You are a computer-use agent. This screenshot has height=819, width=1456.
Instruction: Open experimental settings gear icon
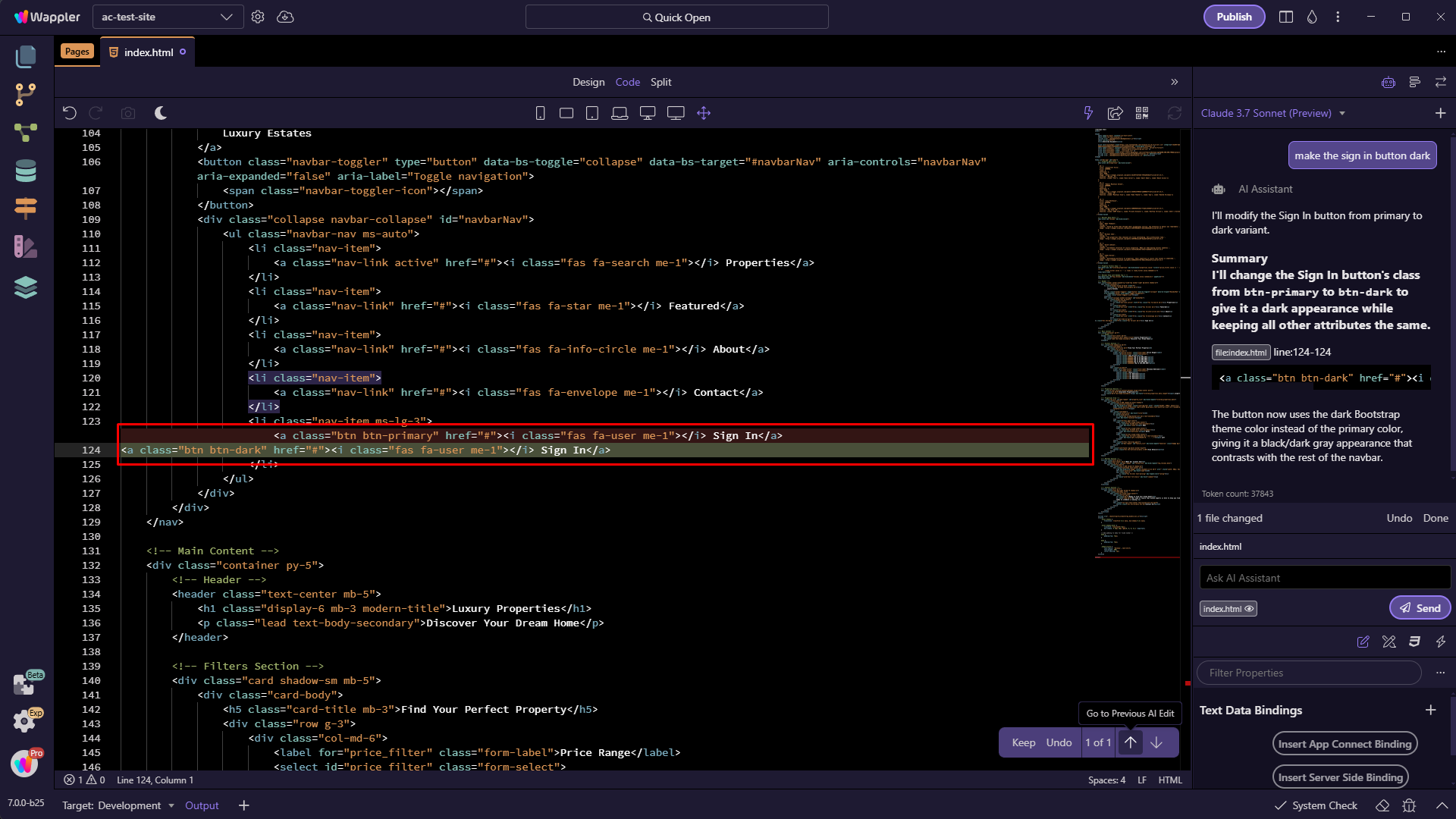(24, 720)
